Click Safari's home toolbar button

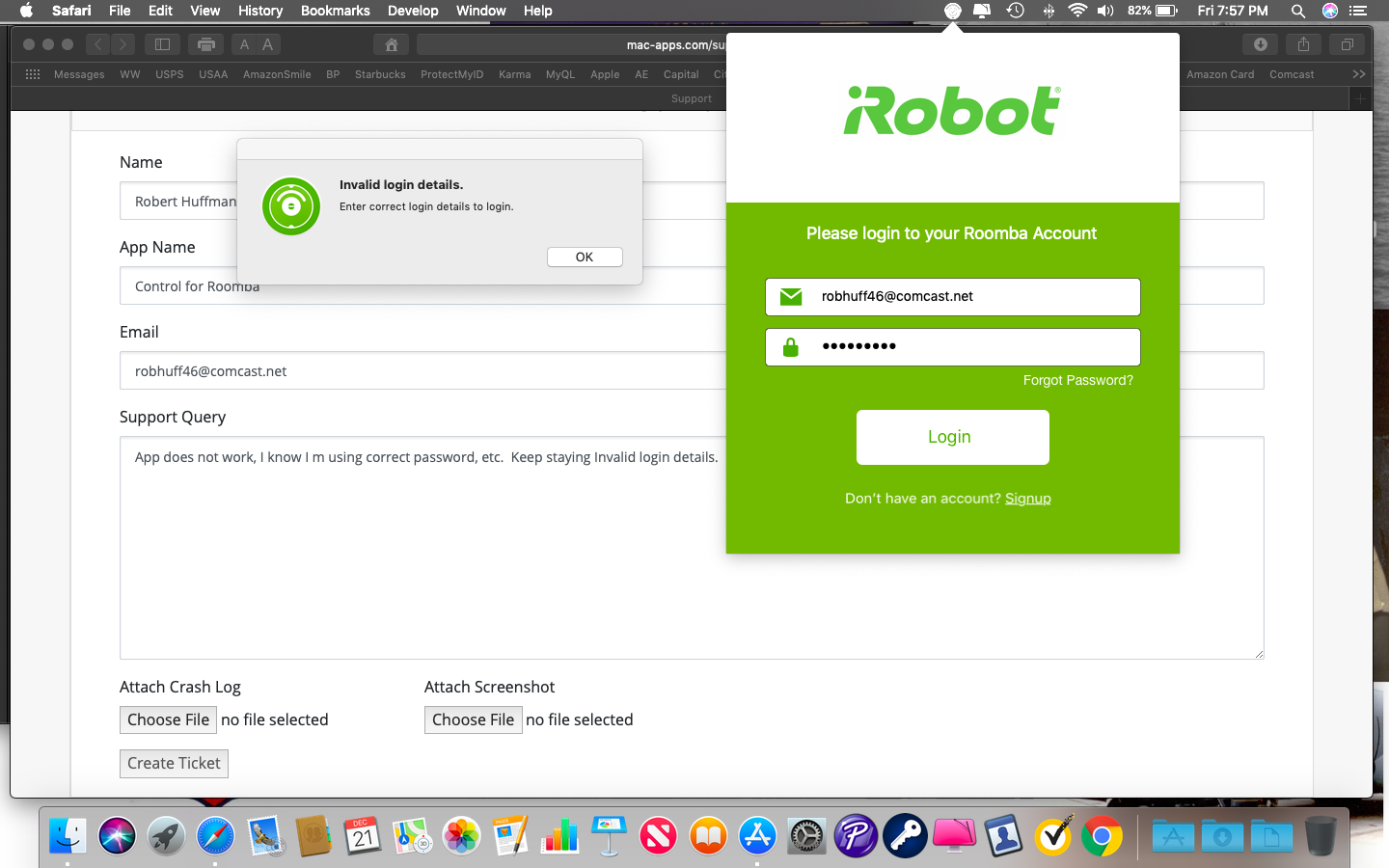coord(391,44)
